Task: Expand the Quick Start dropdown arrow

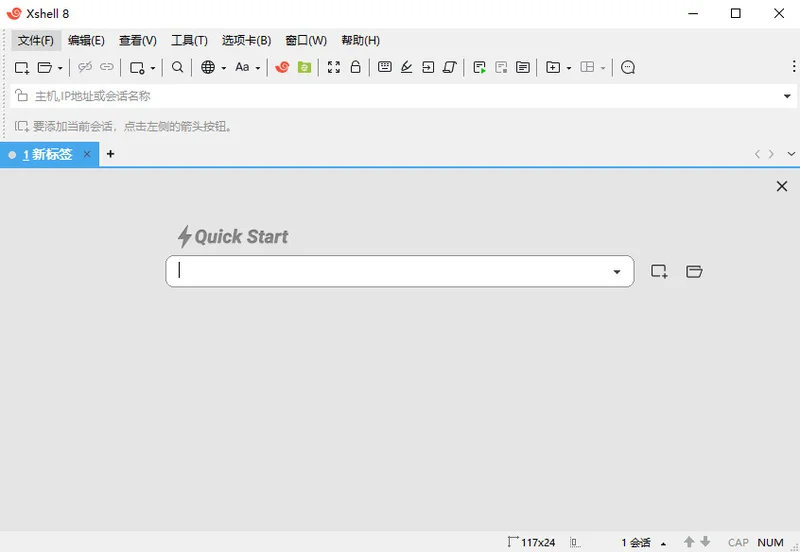Action: [617, 272]
